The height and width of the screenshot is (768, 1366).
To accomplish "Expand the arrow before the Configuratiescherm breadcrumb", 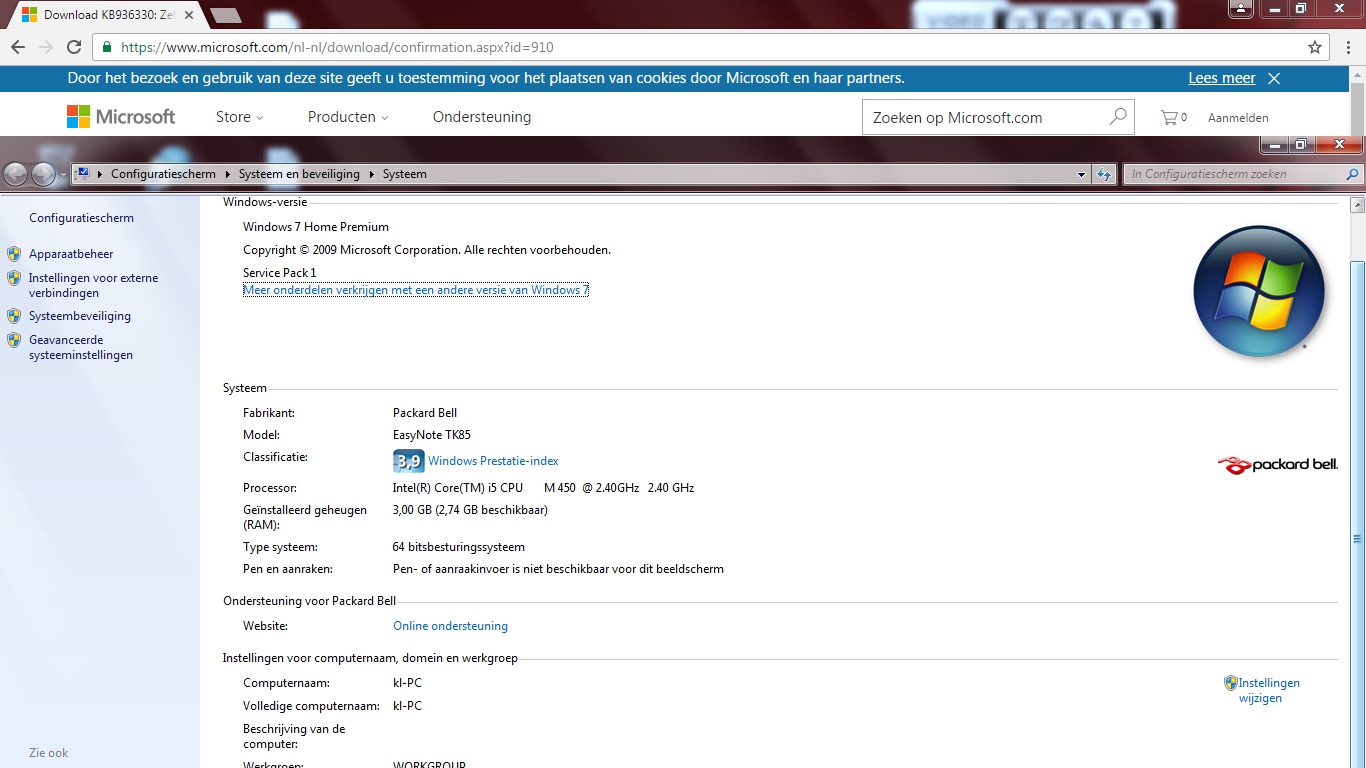I will coord(100,174).
